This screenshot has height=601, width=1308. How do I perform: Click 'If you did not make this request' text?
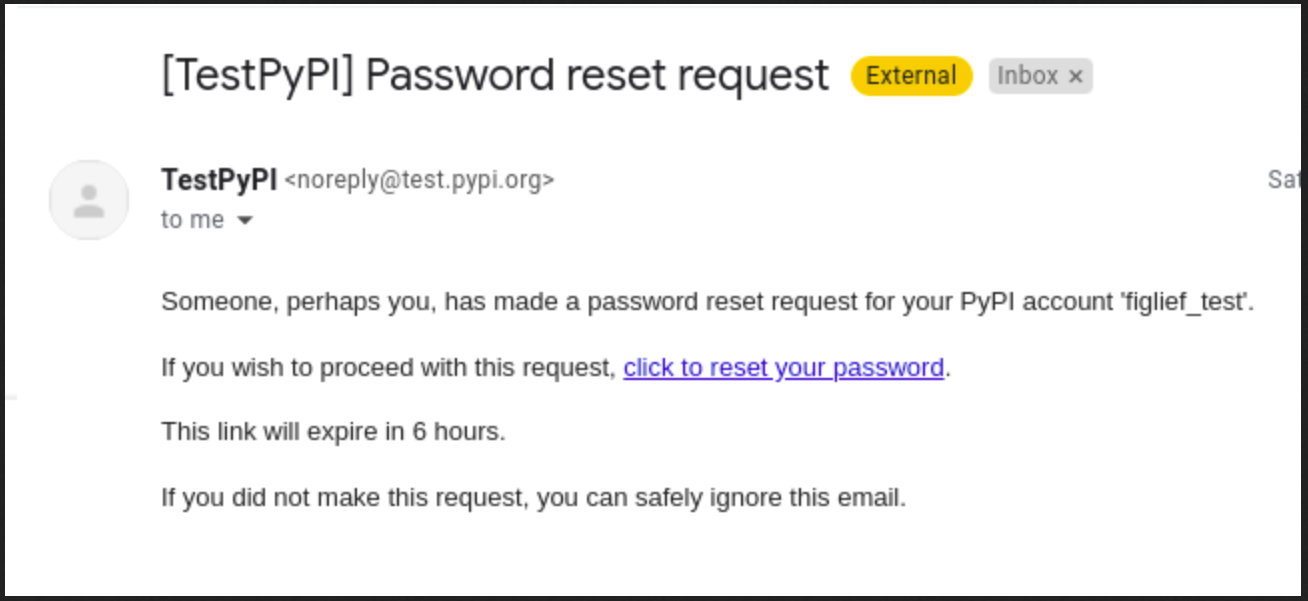(344, 497)
